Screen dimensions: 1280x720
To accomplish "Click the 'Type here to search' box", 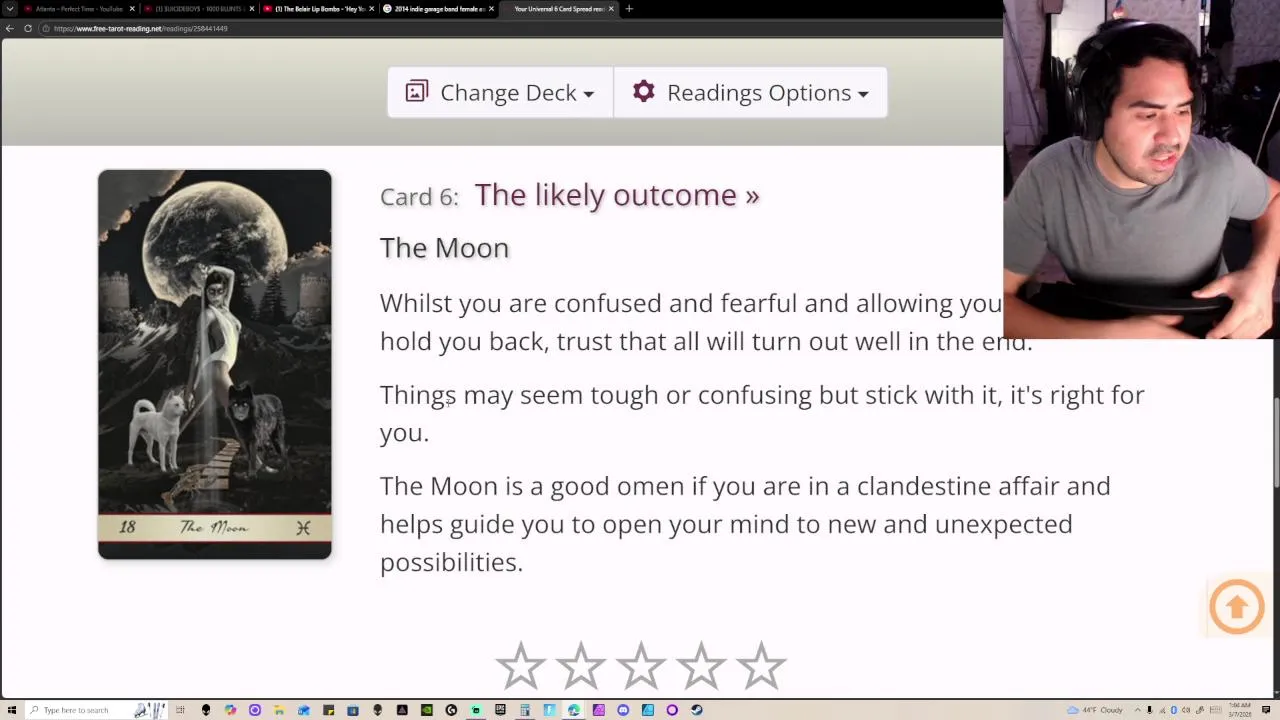I will tap(95, 710).
